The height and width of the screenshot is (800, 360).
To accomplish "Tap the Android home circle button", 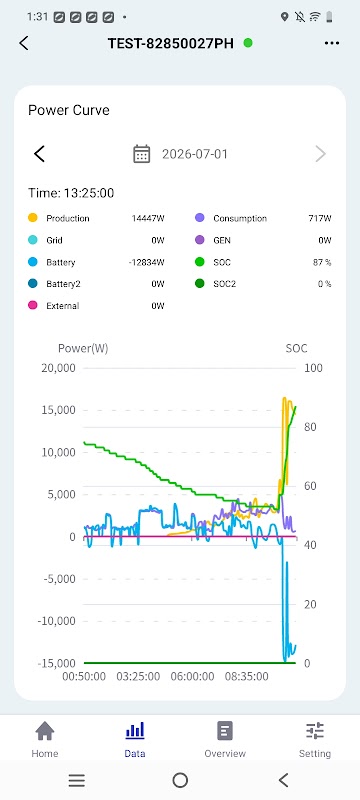I will pyautogui.click(x=180, y=780).
